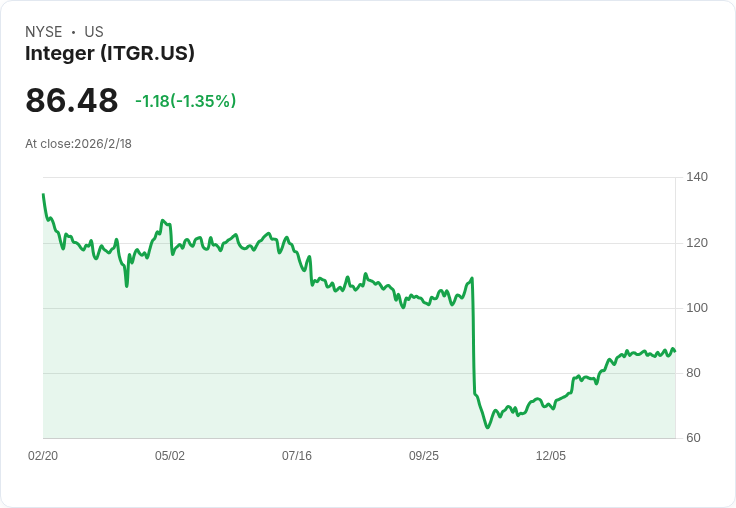Click the 140 y-axis label
This screenshot has width=736, height=508.
pyautogui.click(x=697, y=177)
